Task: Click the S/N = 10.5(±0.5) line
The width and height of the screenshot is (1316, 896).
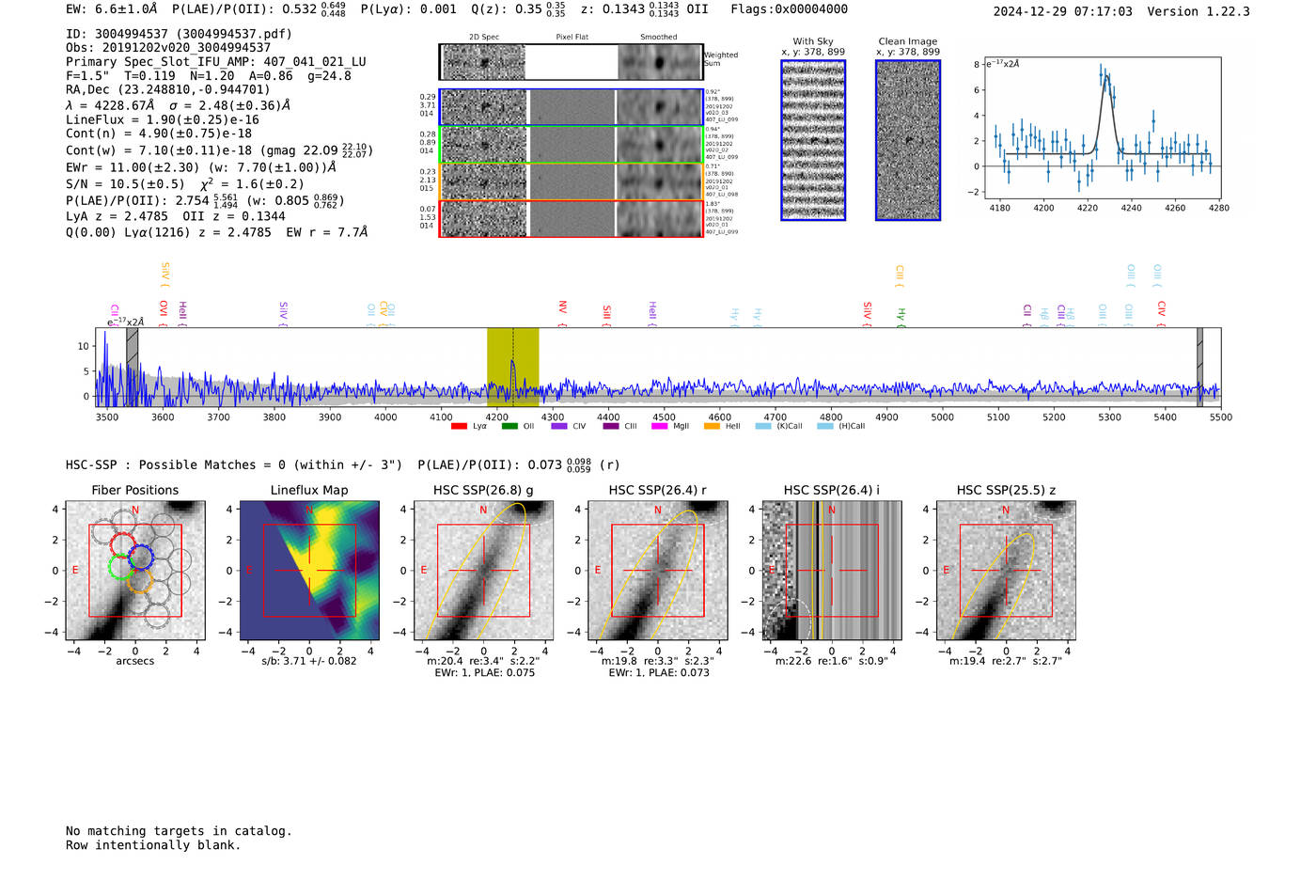Action: (x=185, y=184)
